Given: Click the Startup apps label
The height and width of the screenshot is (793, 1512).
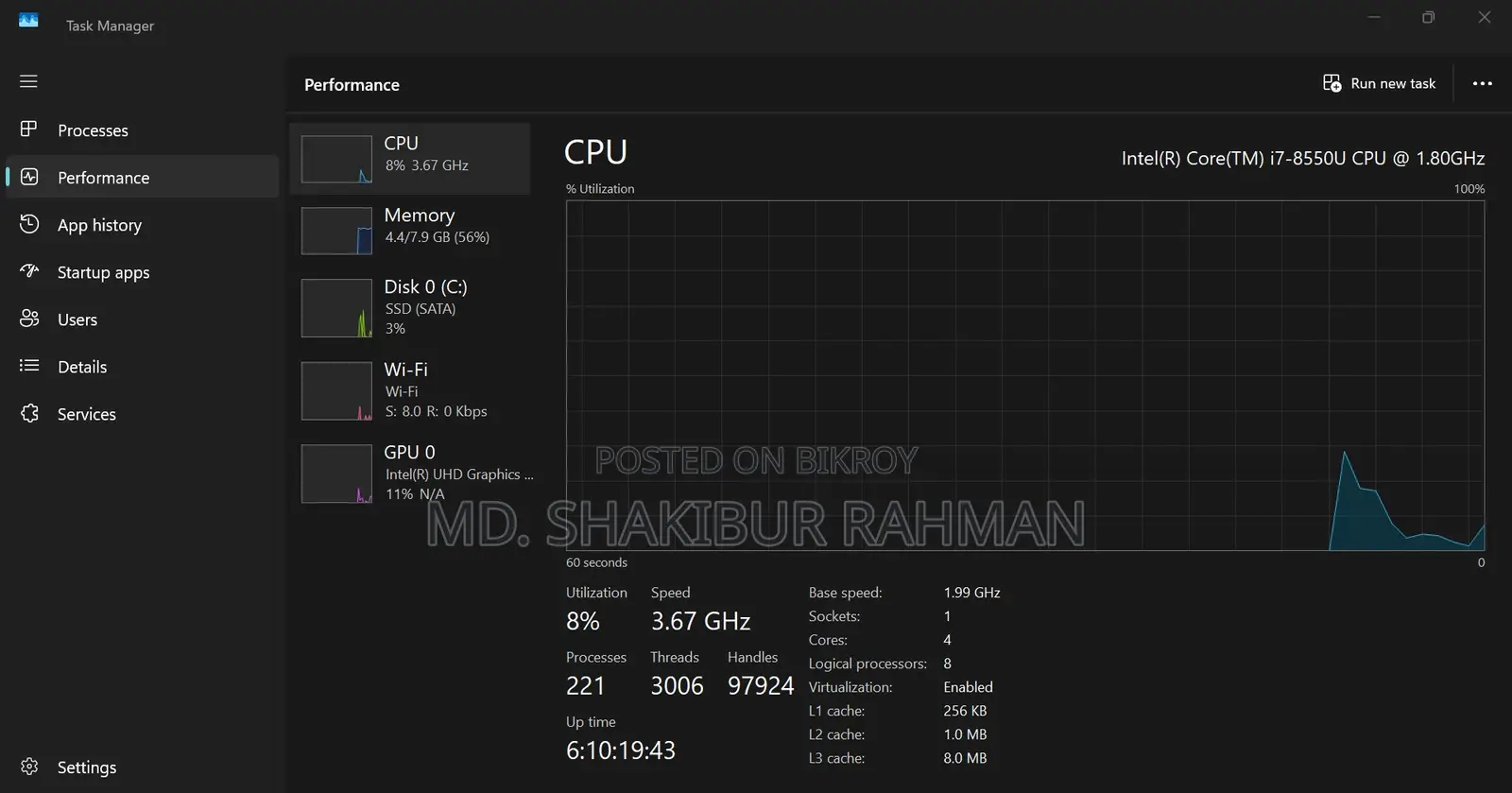Looking at the screenshot, I should (x=104, y=272).
